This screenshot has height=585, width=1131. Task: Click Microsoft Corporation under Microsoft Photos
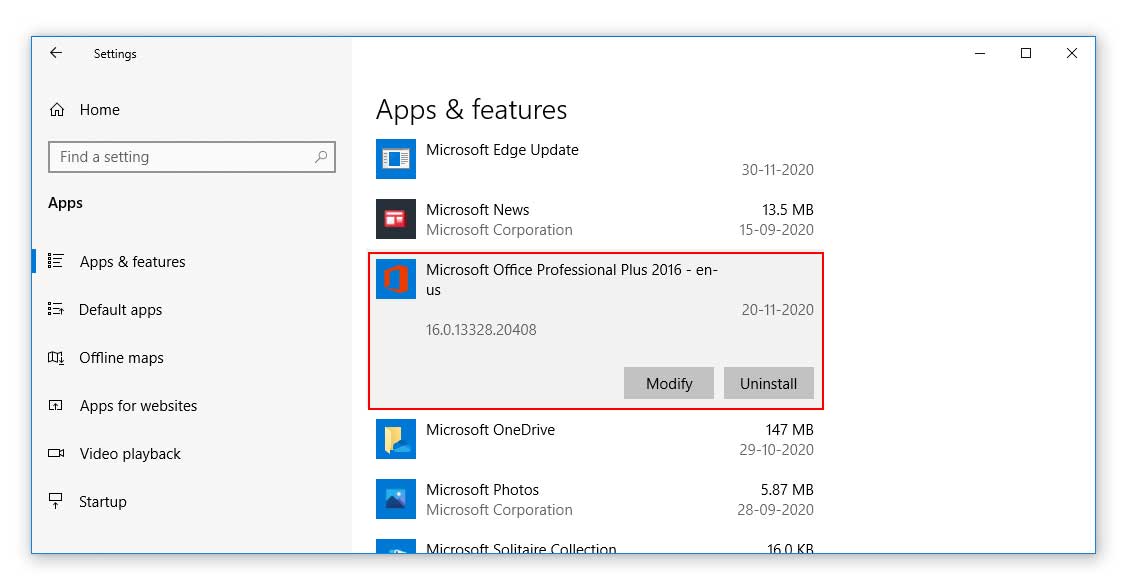tap(499, 510)
